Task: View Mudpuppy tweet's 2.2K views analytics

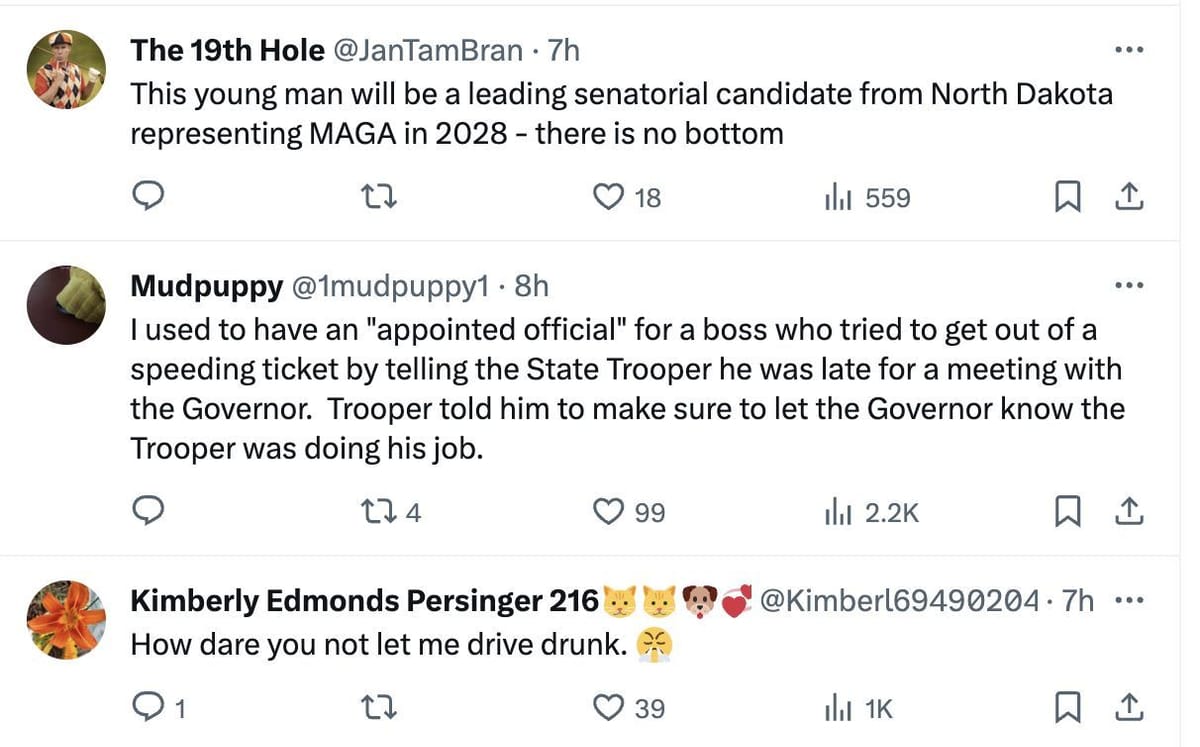Action: (x=870, y=513)
